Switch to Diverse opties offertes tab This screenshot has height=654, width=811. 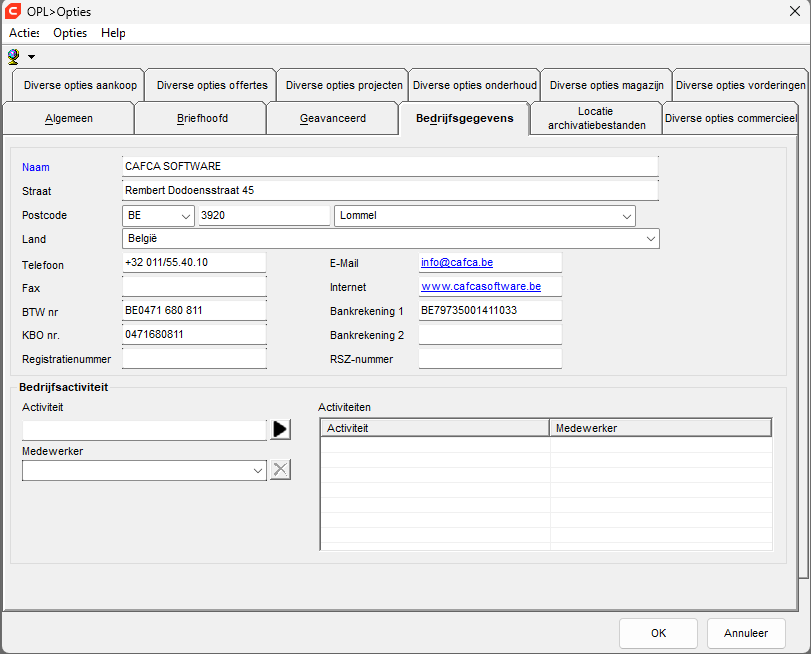212,85
